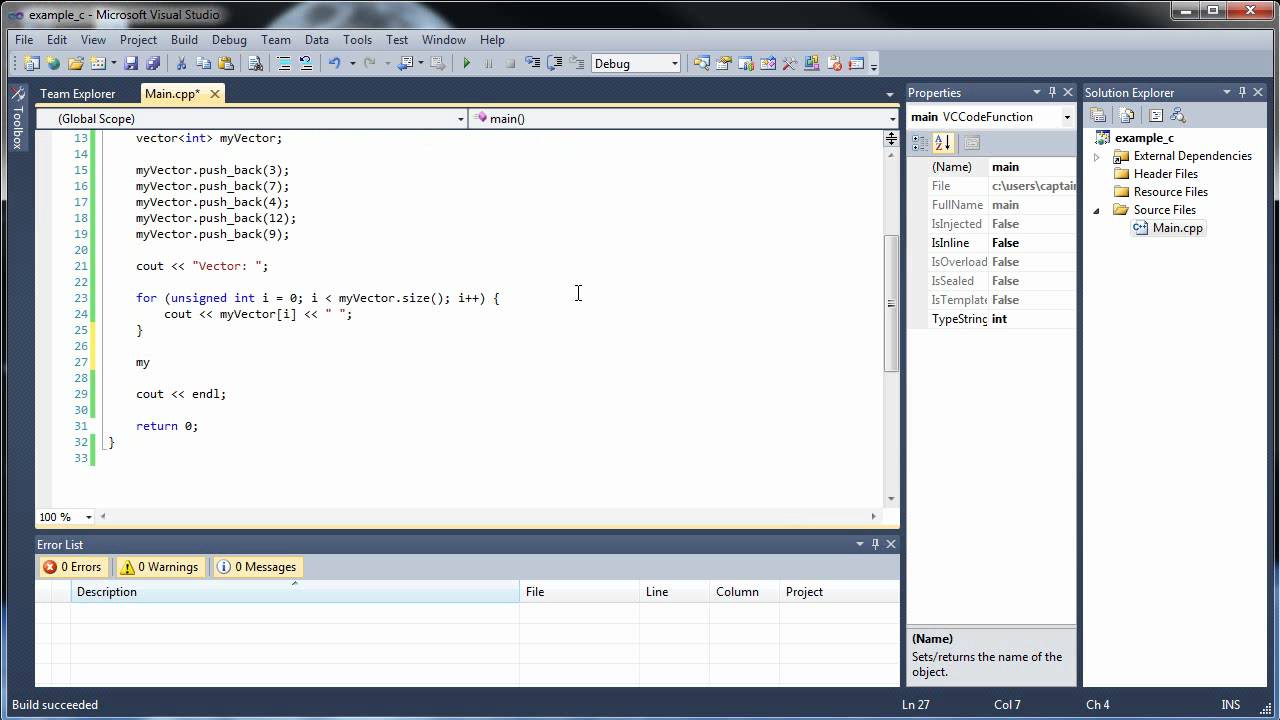This screenshot has width=1280, height=720.
Task: Open the Build menu
Action: (184, 40)
